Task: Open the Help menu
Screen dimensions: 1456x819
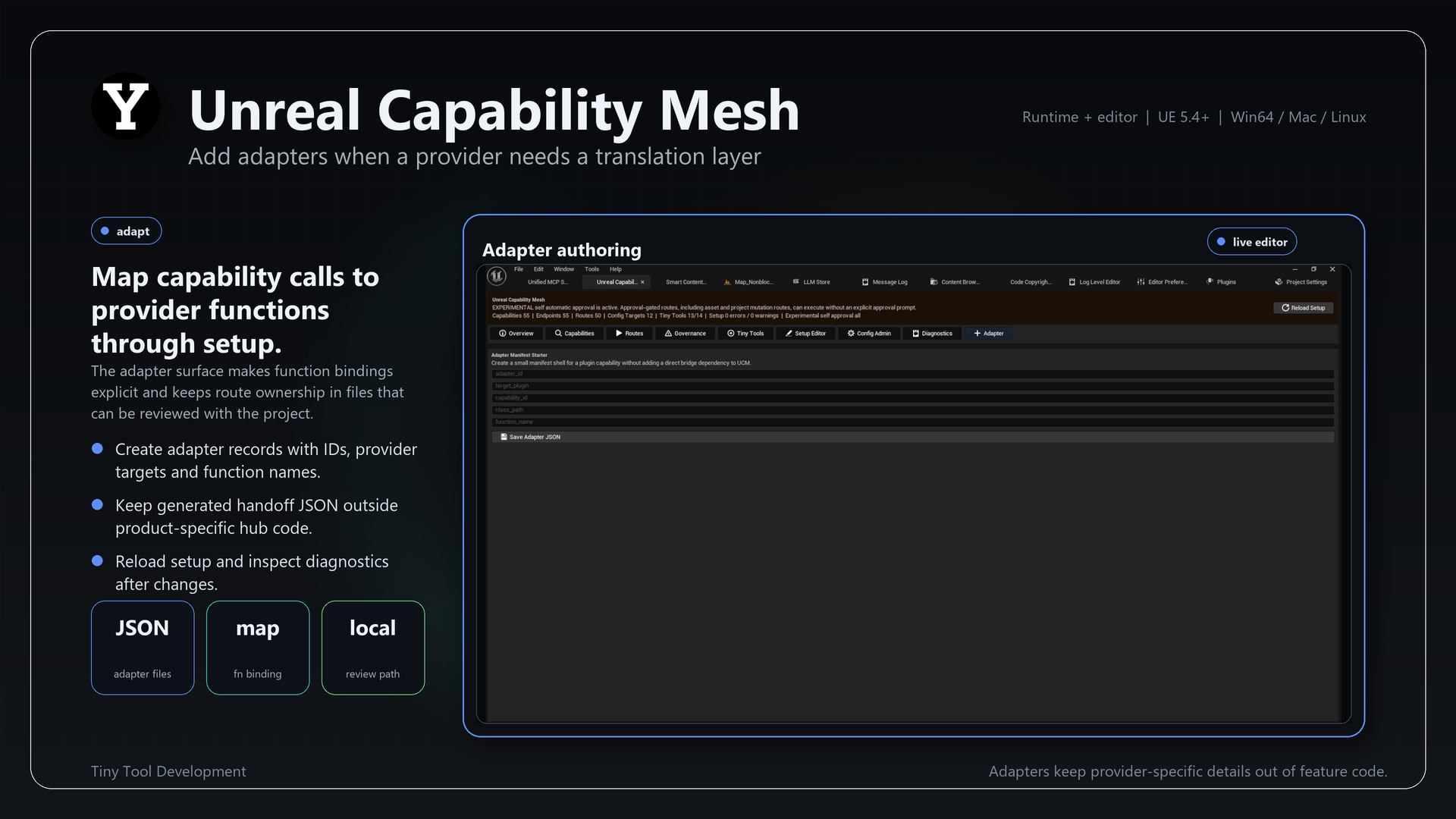Action: coord(616,269)
